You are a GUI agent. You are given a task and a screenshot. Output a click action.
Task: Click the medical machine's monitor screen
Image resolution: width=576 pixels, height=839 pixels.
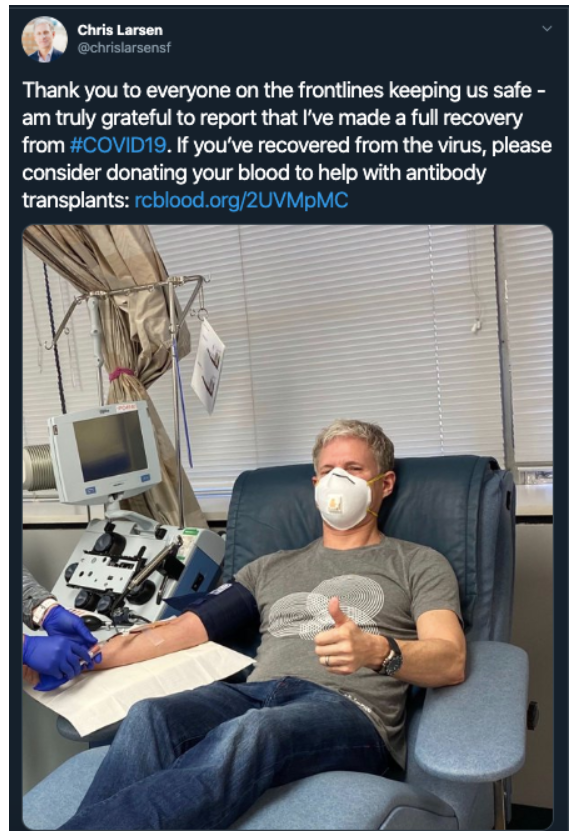(x=110, y=446)
